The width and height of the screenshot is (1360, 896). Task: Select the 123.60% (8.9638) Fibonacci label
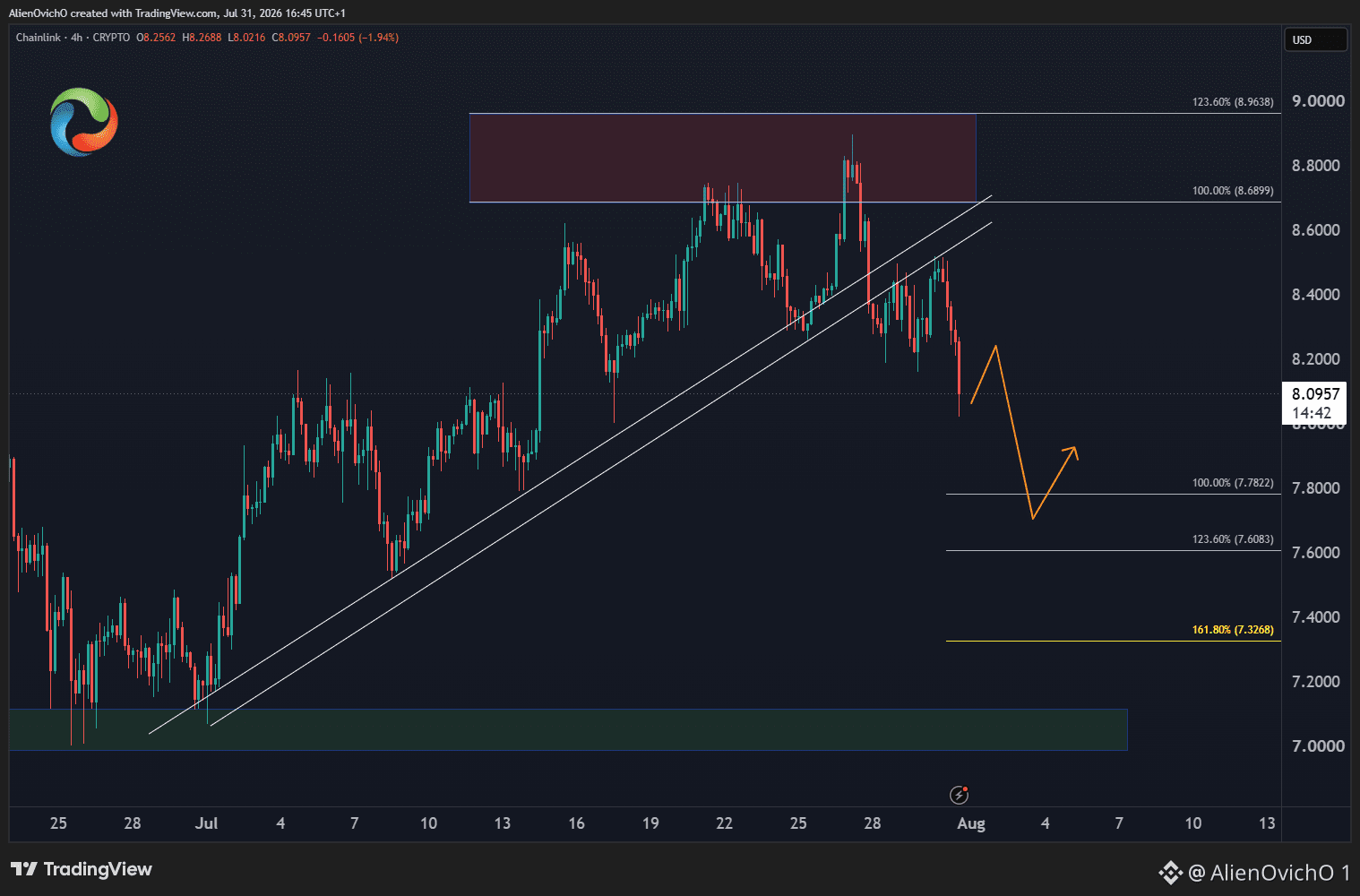click(1232, 102)
